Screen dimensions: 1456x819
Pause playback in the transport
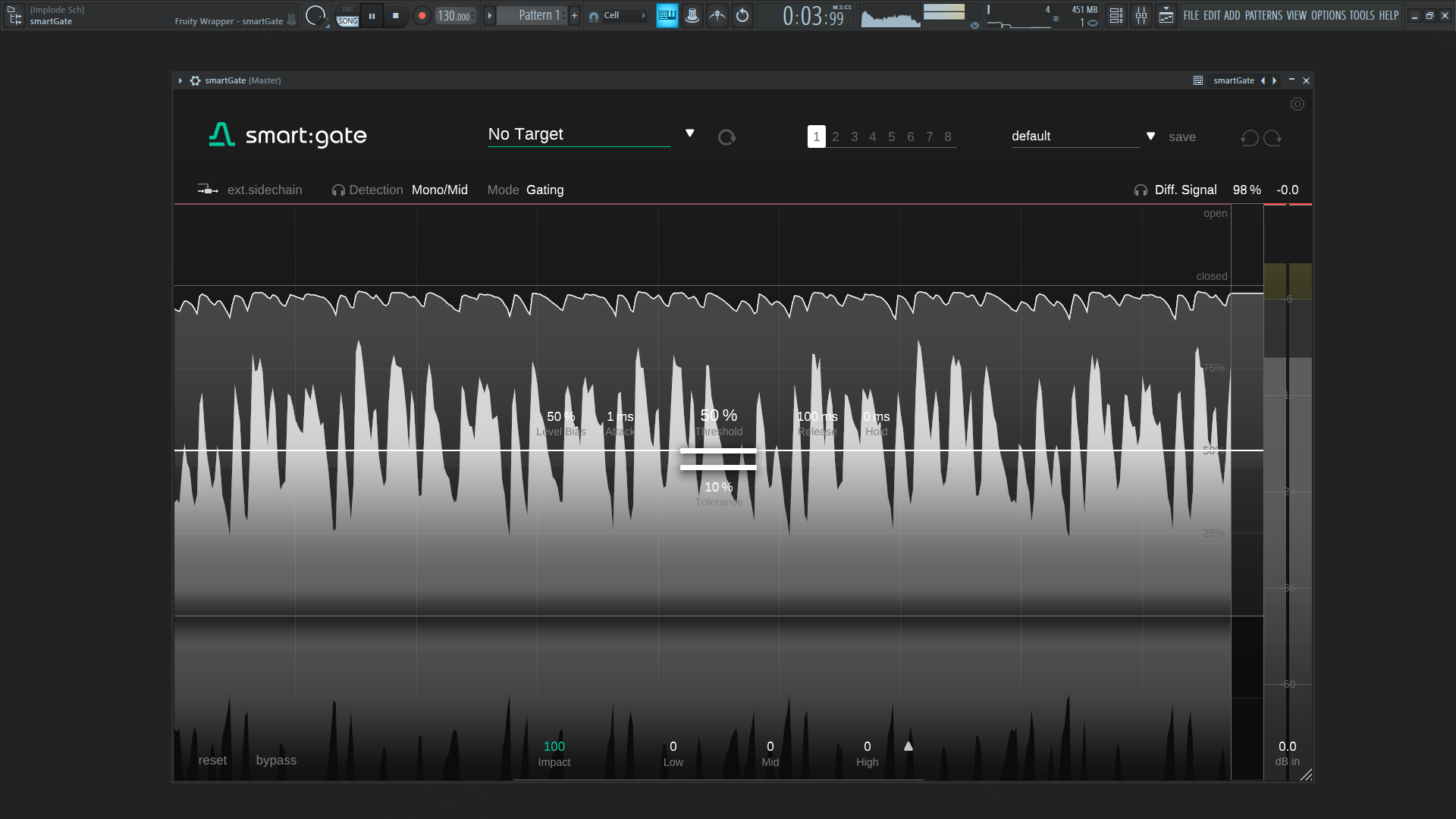pos(372,15)
